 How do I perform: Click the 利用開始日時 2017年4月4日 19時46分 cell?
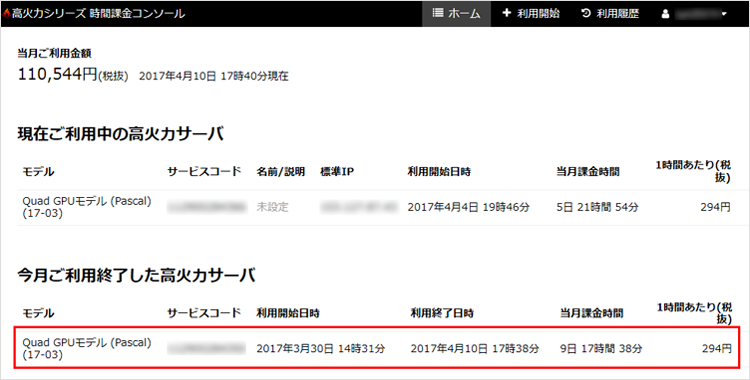pos(468,207)
